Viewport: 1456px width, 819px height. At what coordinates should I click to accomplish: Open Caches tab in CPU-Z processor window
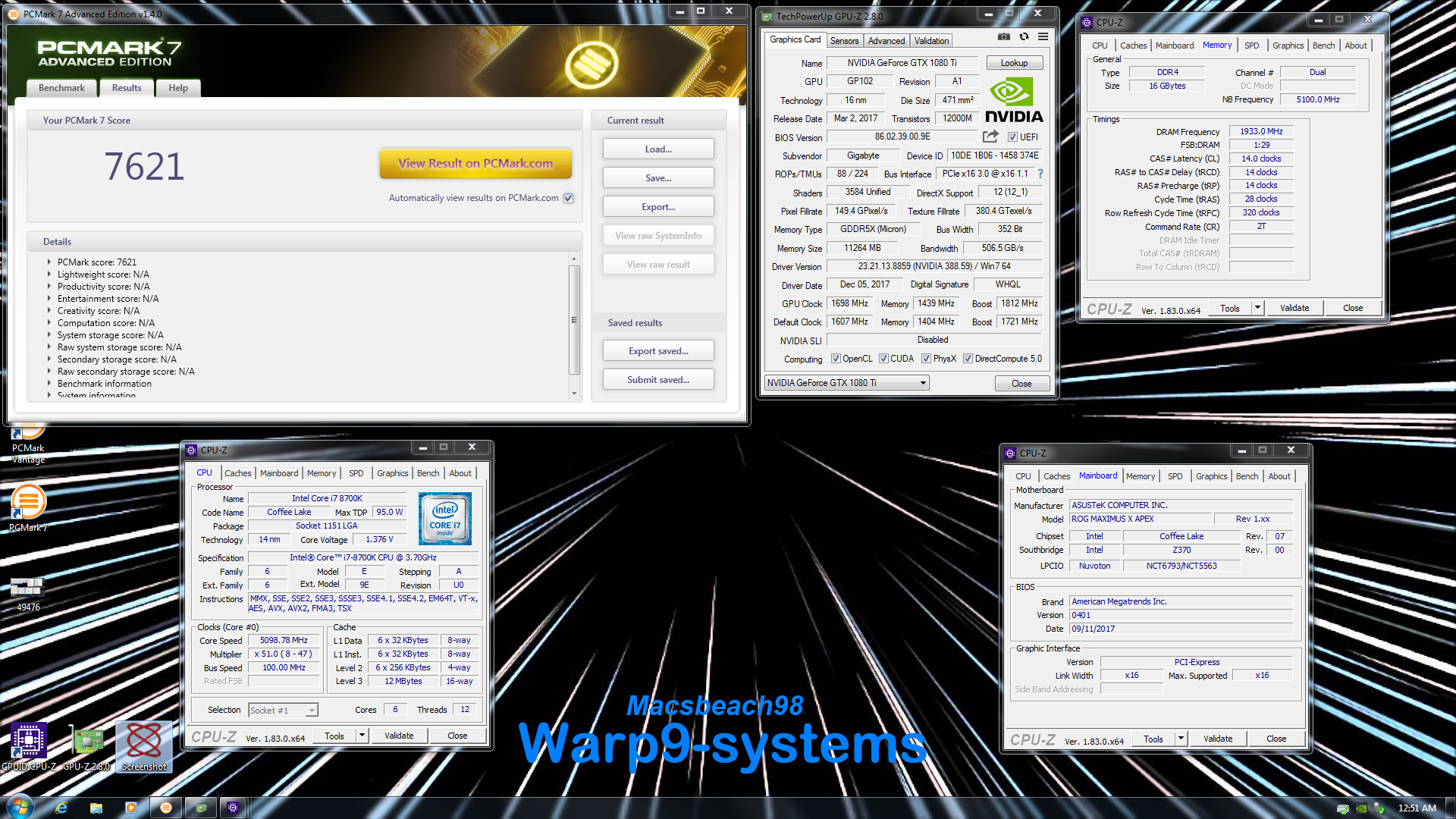click(238, 473)
